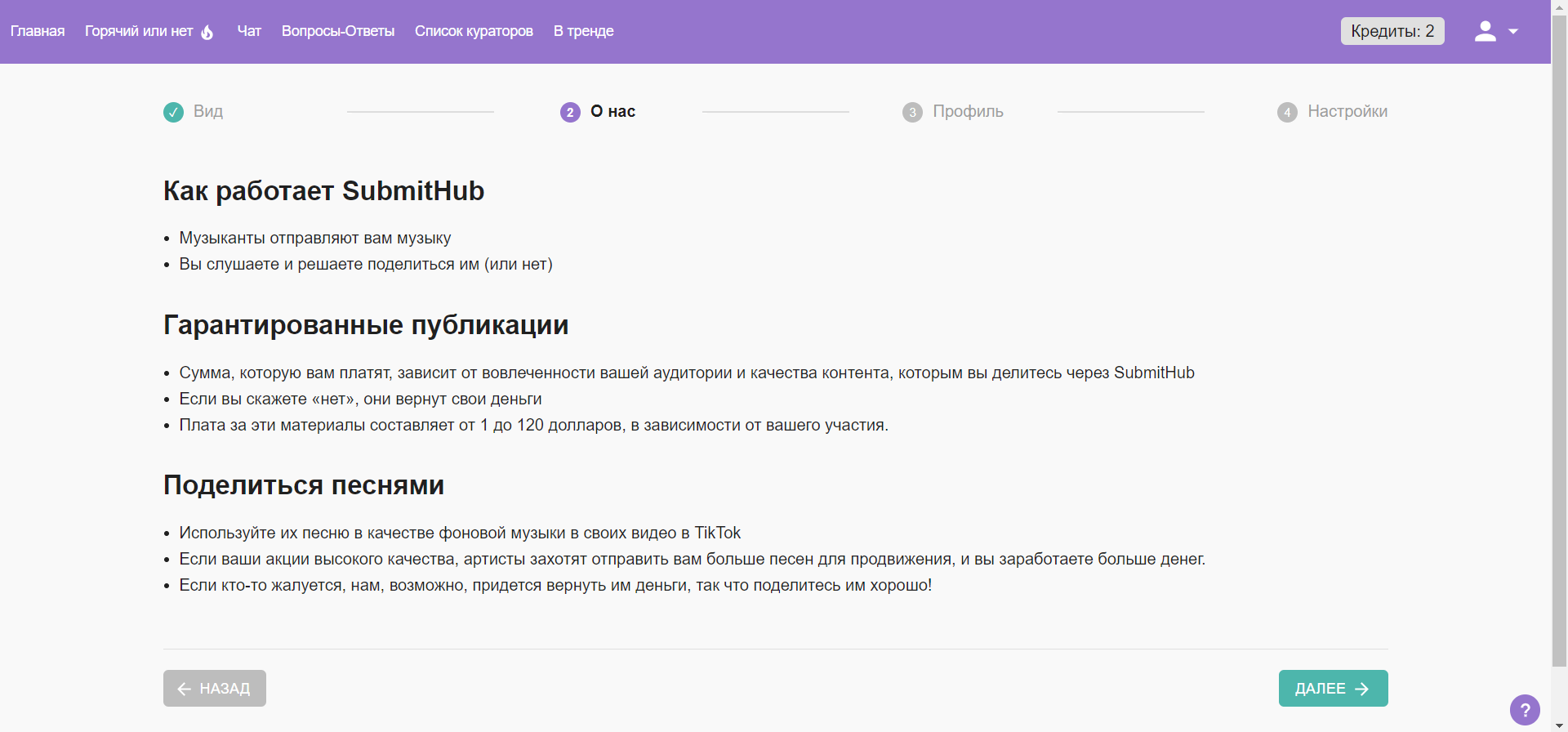Navigate to В тренде
Screen dimensions: 1568x732
point(584,31)
